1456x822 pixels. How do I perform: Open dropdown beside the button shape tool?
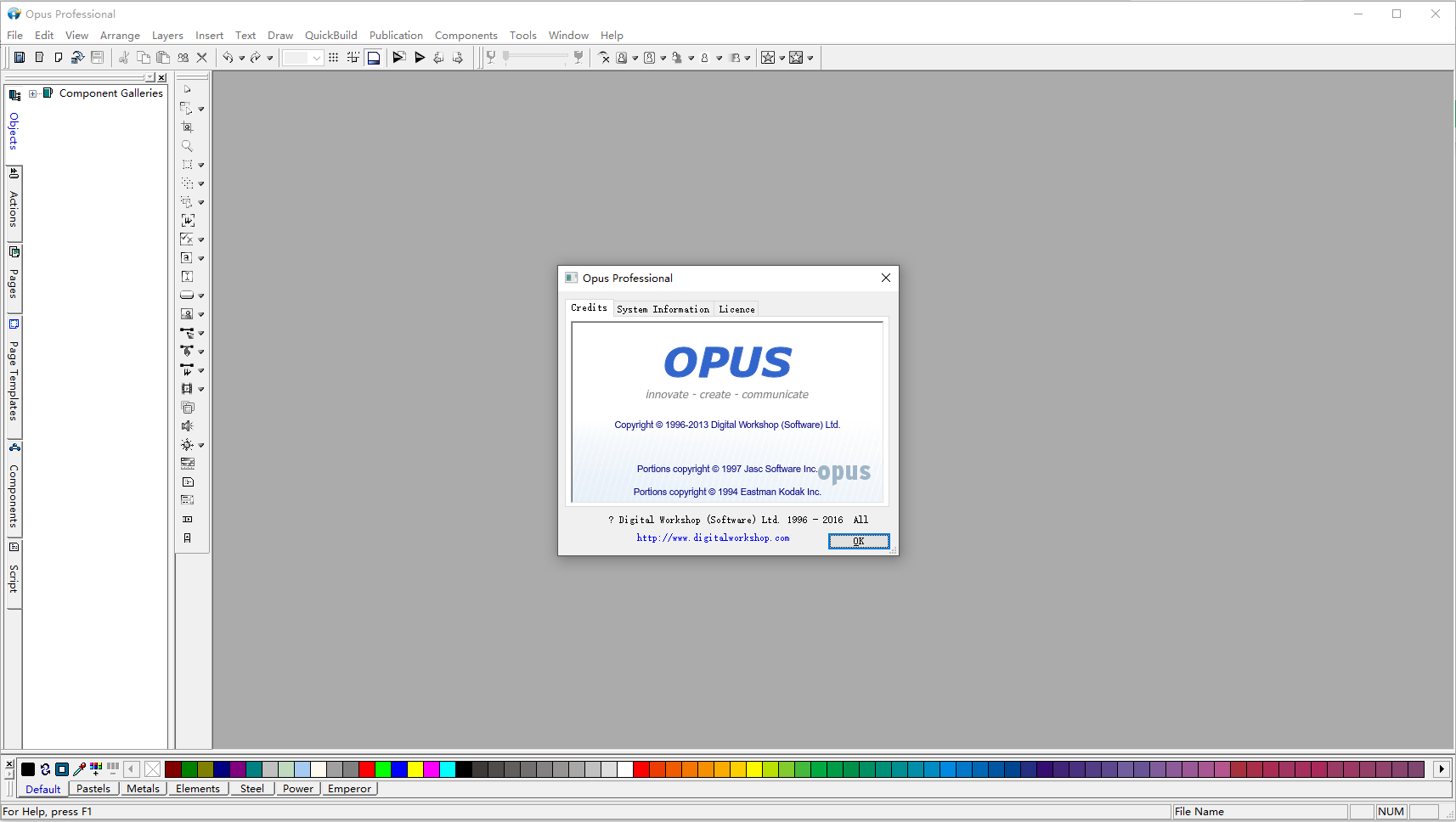(201, 296)
